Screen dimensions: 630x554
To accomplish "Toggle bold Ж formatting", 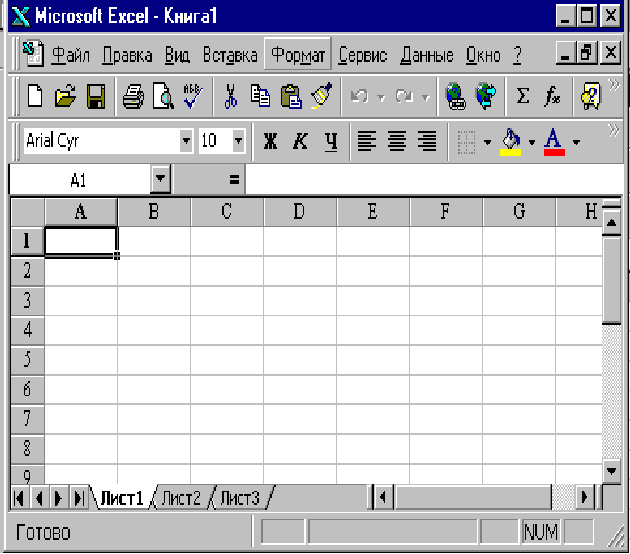I will (270, 141).
